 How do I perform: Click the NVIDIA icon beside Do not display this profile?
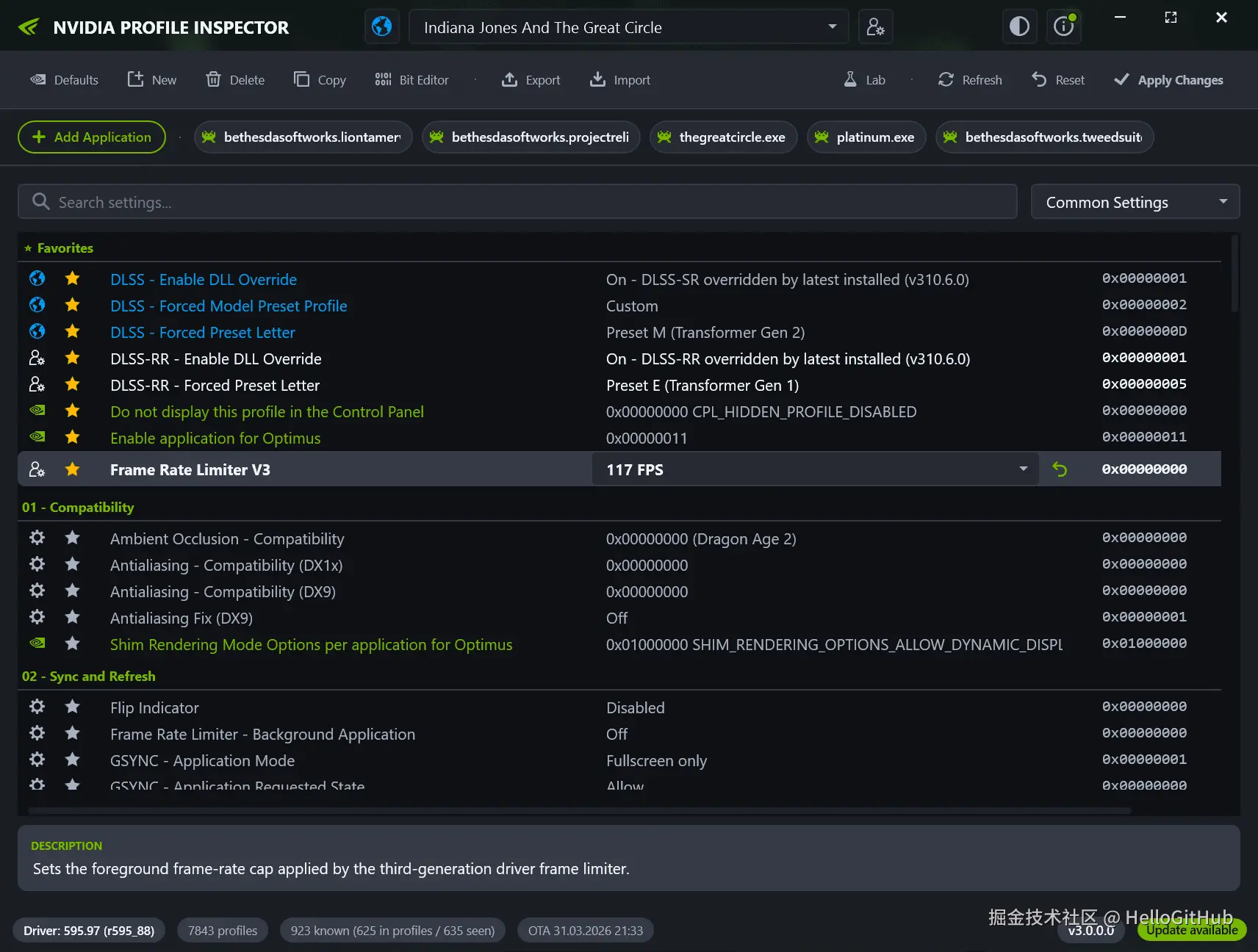pos(37,411)
